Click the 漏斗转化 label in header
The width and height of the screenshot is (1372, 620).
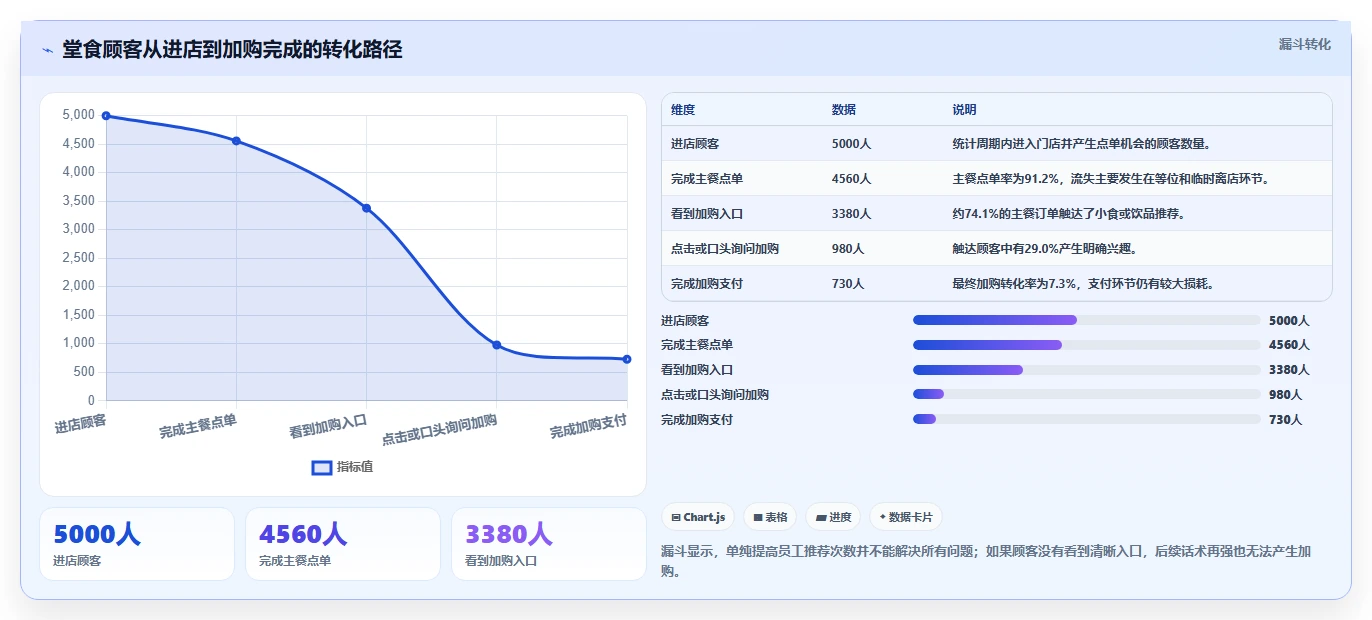(1305, 44)
